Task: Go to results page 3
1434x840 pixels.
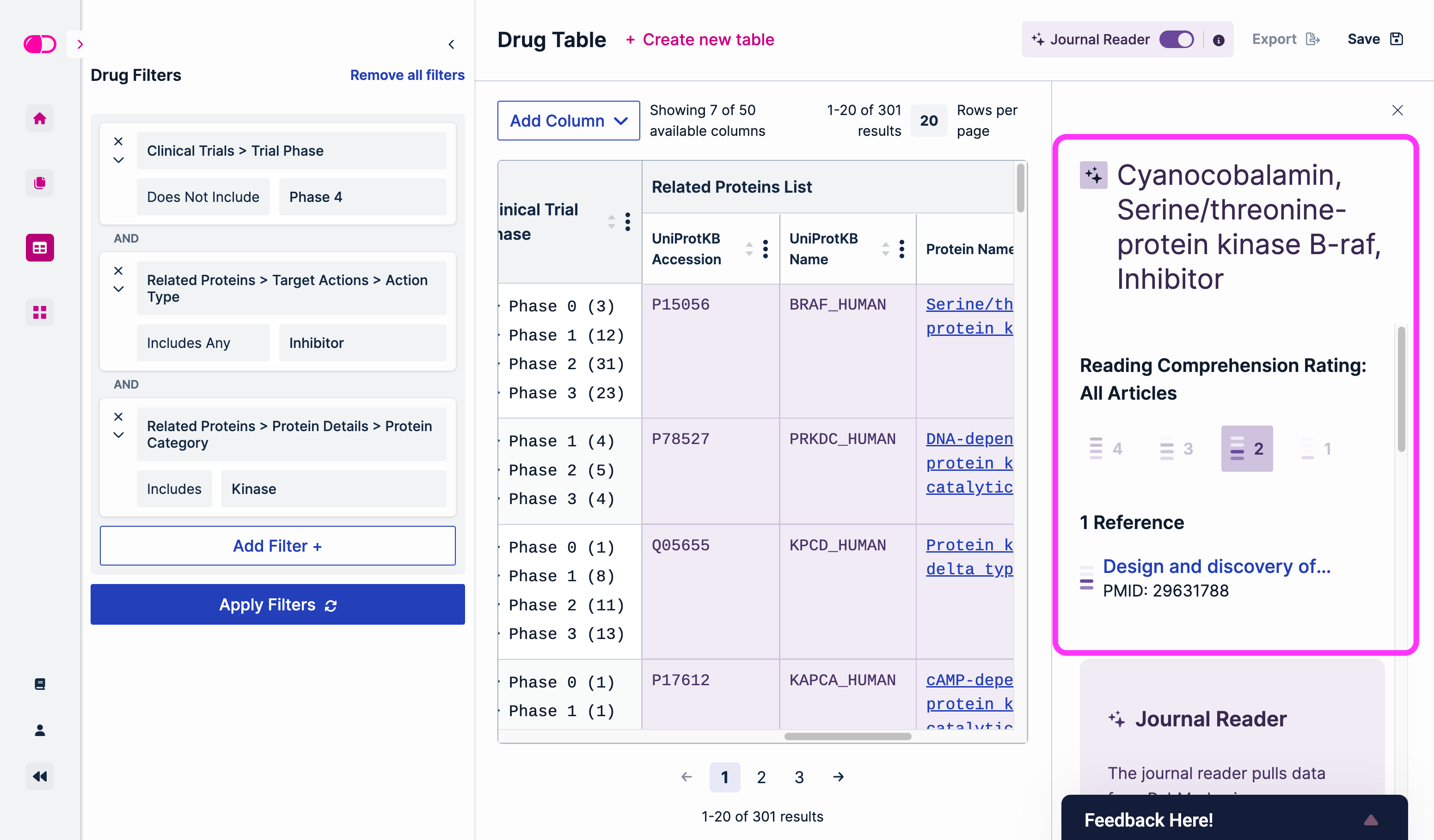Action: 799,777
